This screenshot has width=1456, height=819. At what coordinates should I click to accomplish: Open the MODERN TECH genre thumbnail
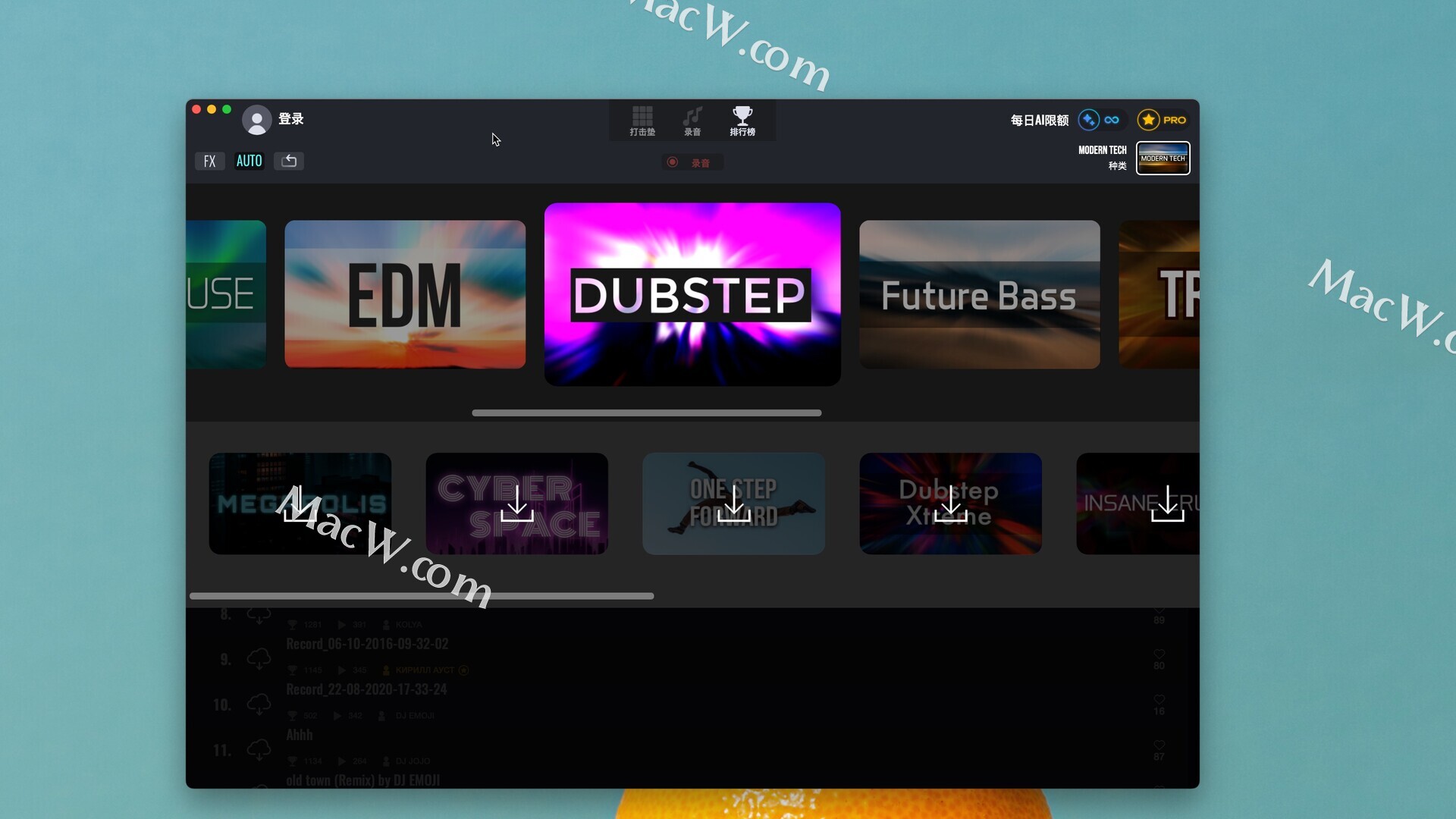(x=1163, y=158)
